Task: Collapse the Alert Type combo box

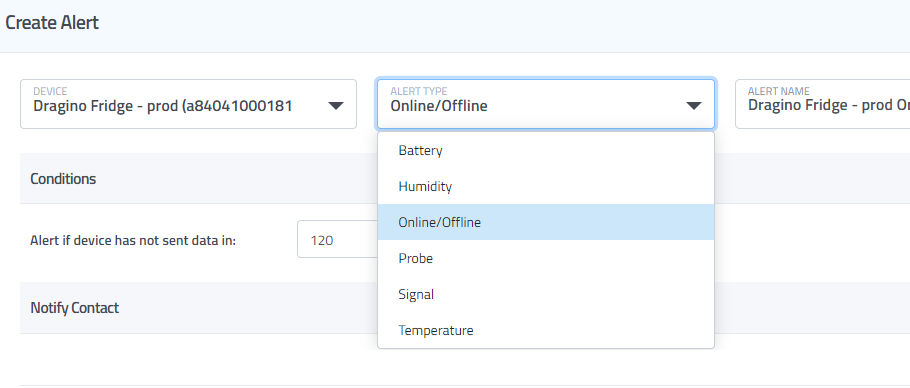Action: [x=546, y=104]
